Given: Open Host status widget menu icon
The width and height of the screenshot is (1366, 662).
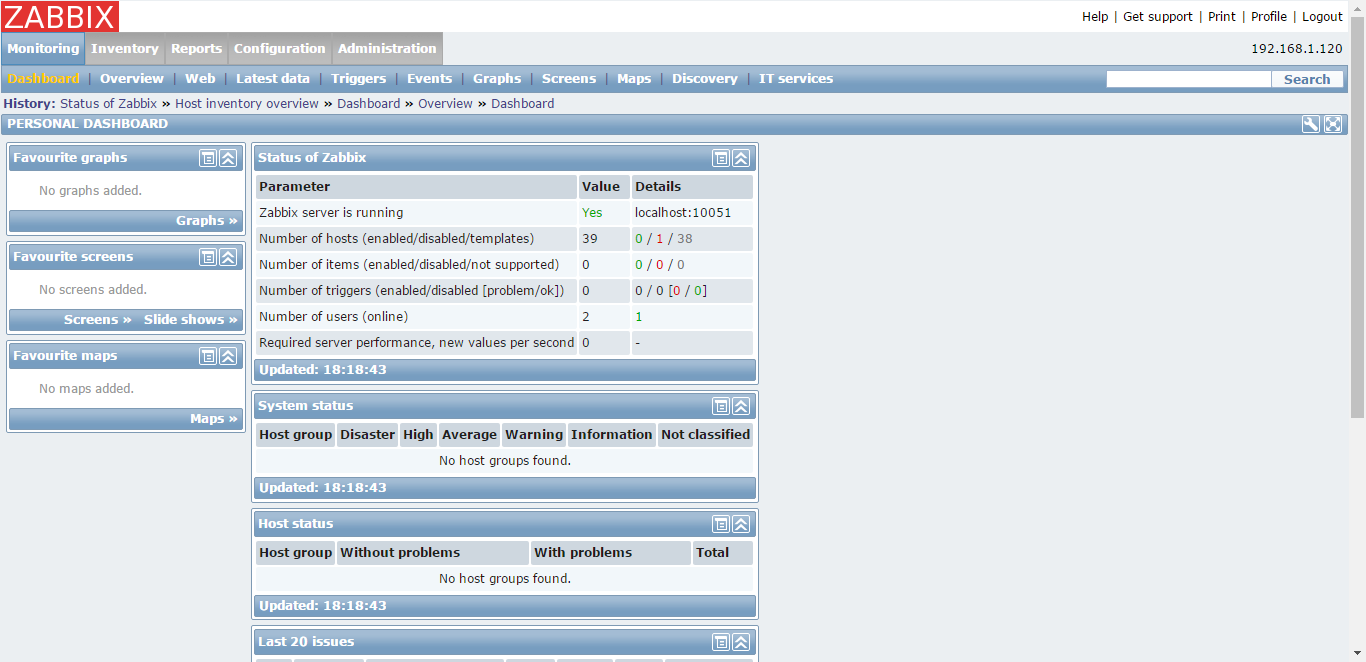Looking at the screenshot, I should click(x=720, y=524).
